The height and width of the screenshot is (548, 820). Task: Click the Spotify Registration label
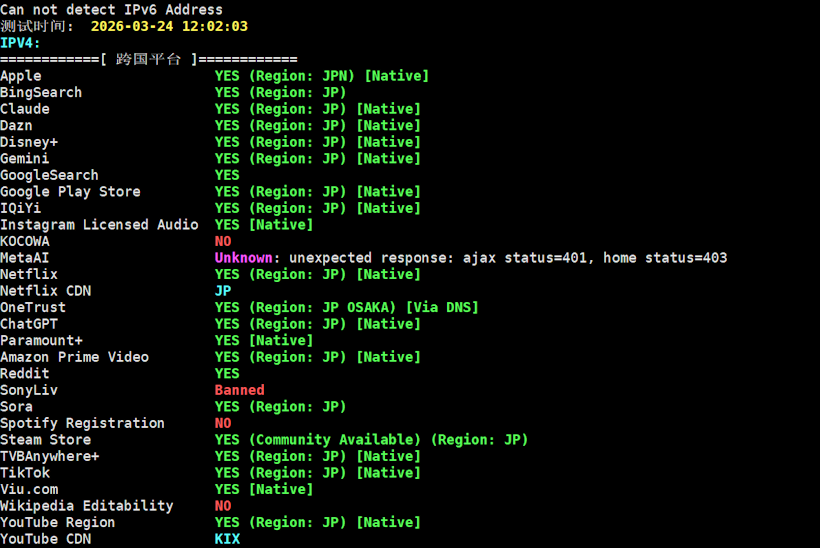pyautogui.click(x=82, y=423)
